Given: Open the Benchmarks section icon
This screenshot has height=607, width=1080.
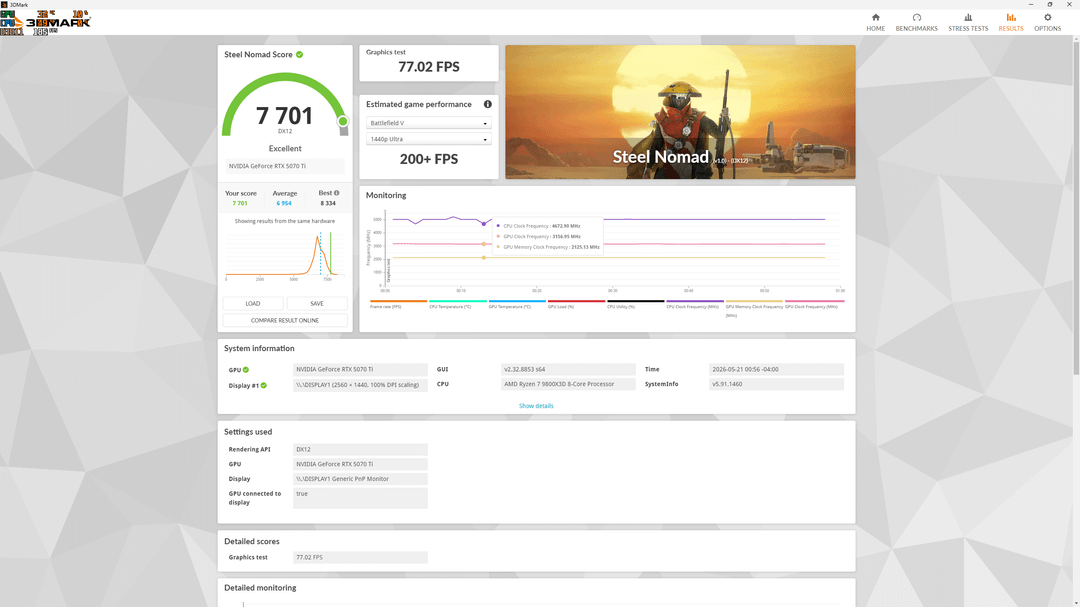Looking at the screenshot, I should (916, 18).
